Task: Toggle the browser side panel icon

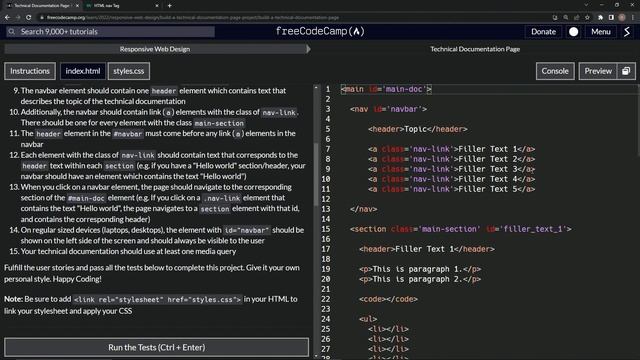Action: [611, 18]
